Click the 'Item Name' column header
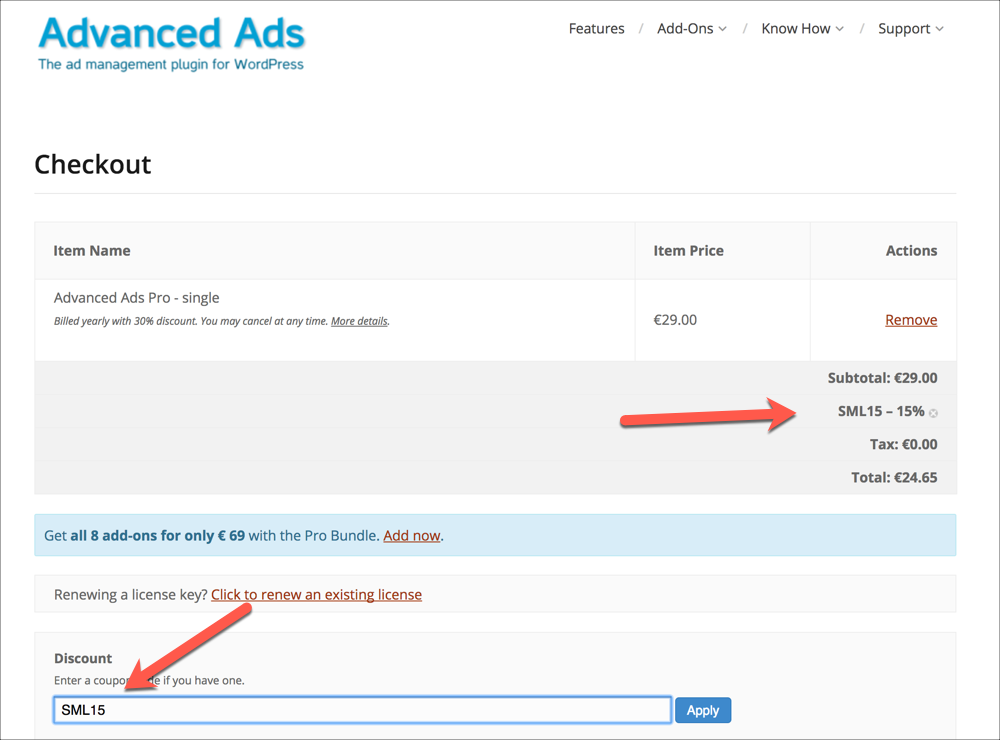The width and height of the screenshot is (1000, 740). [x=92, y=251]
